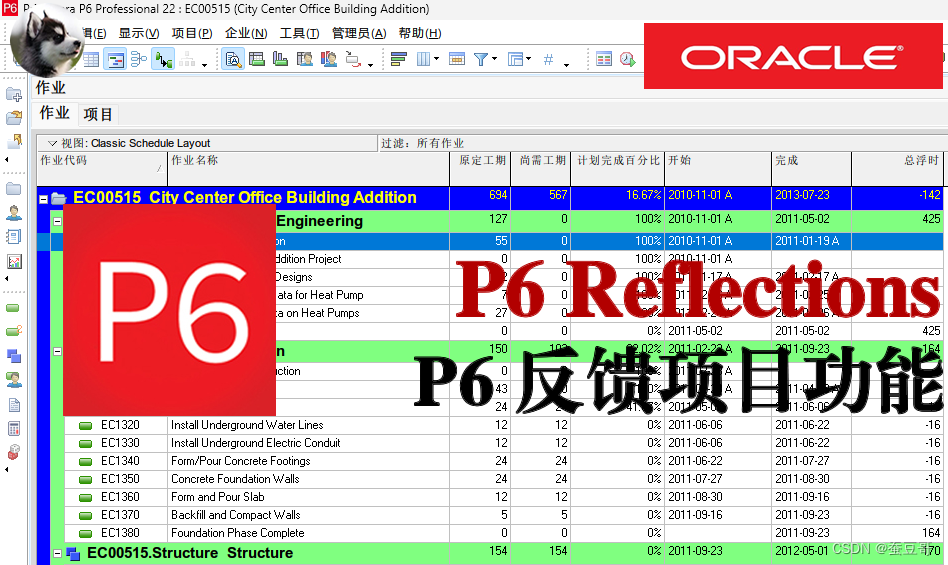Select activity Foundation Phase Complete
Image resolution: width=948 pixels, height=565 pixels.
pos(504,533)
